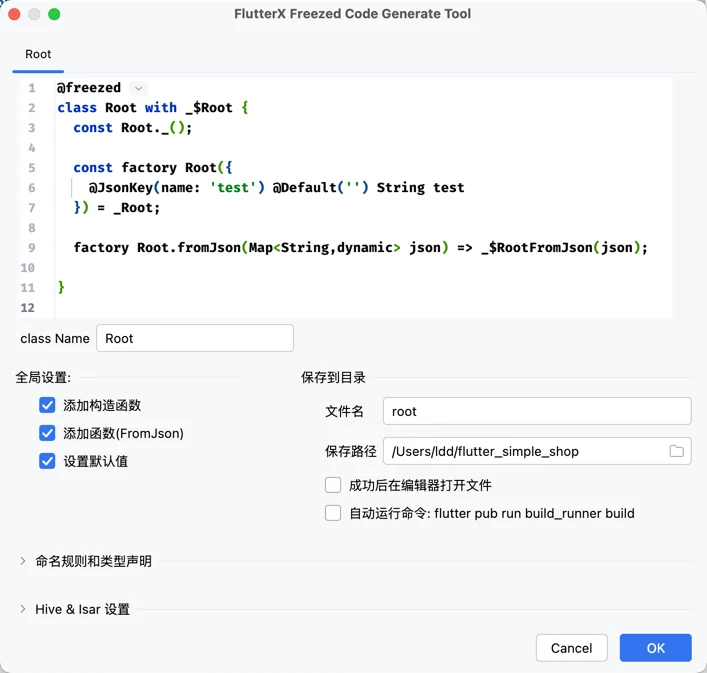Place cursor on the Root.fromJson code line
The image size is (707, 673).
pos(360,247)
